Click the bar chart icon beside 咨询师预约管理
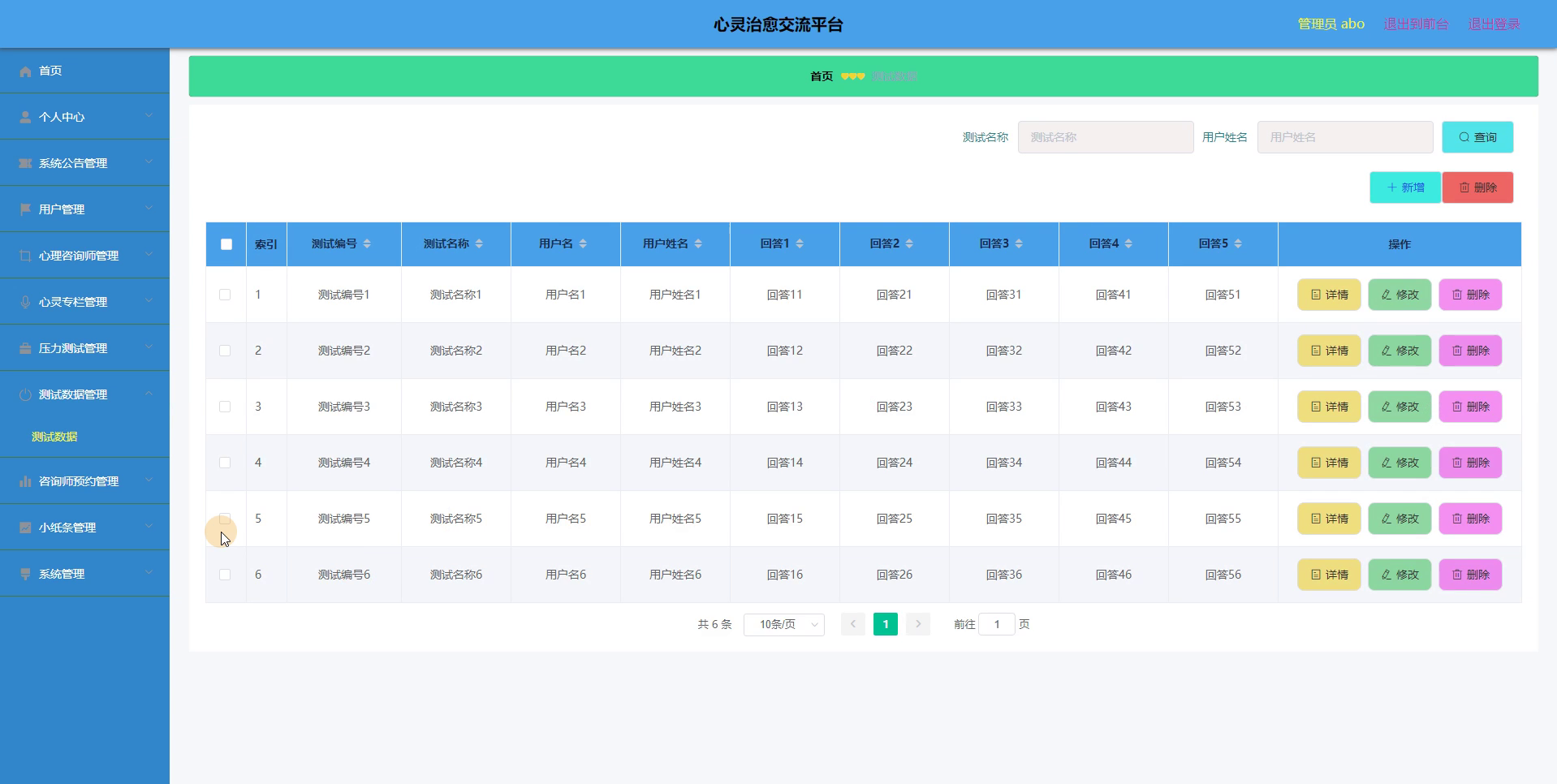The width and height of the screenshot is (1557, 784). (25, 482)
